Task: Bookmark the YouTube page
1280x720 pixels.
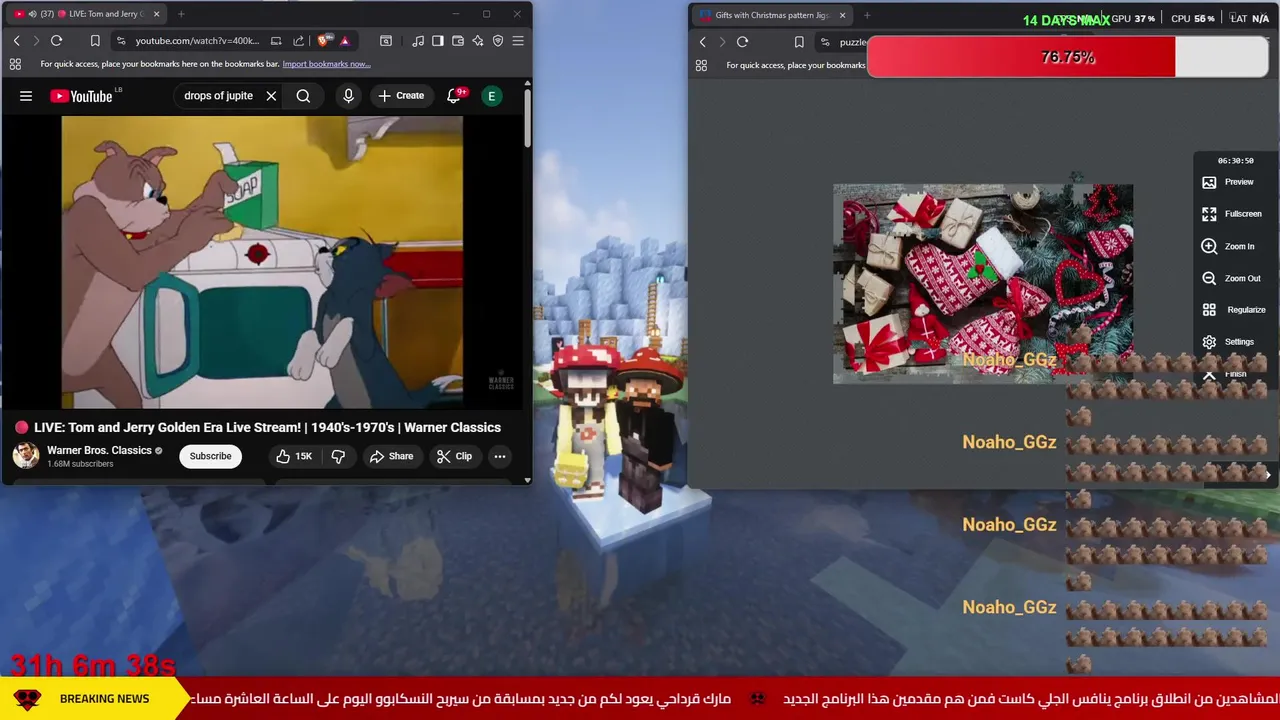Action: pyautogui.click(x=95, y=41)
